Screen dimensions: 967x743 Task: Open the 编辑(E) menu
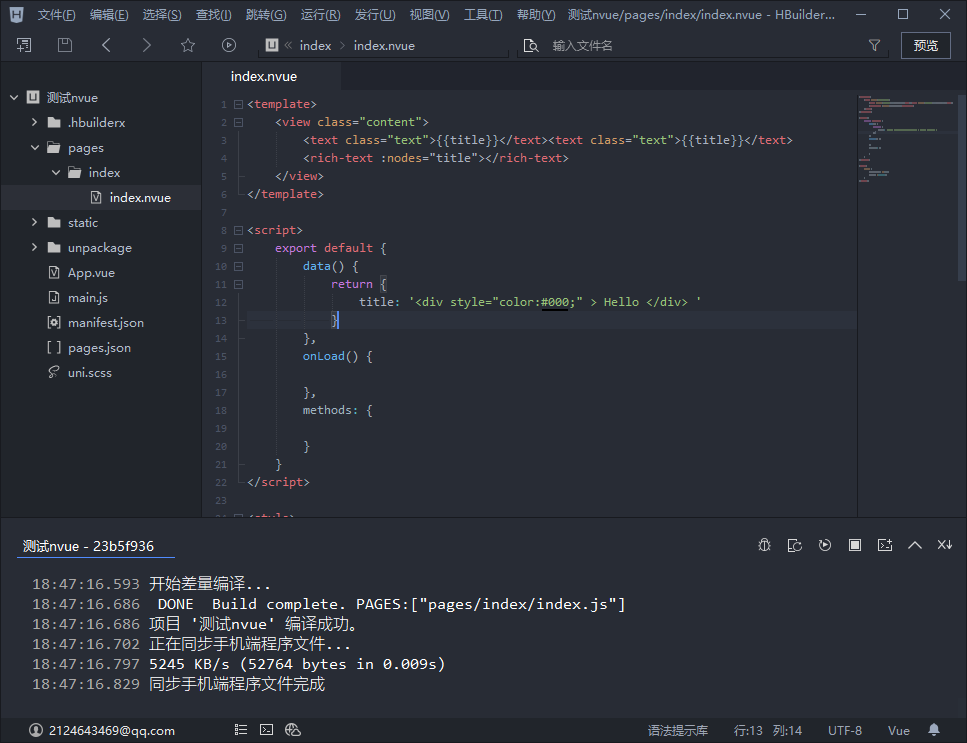click(x=109, y=14)
